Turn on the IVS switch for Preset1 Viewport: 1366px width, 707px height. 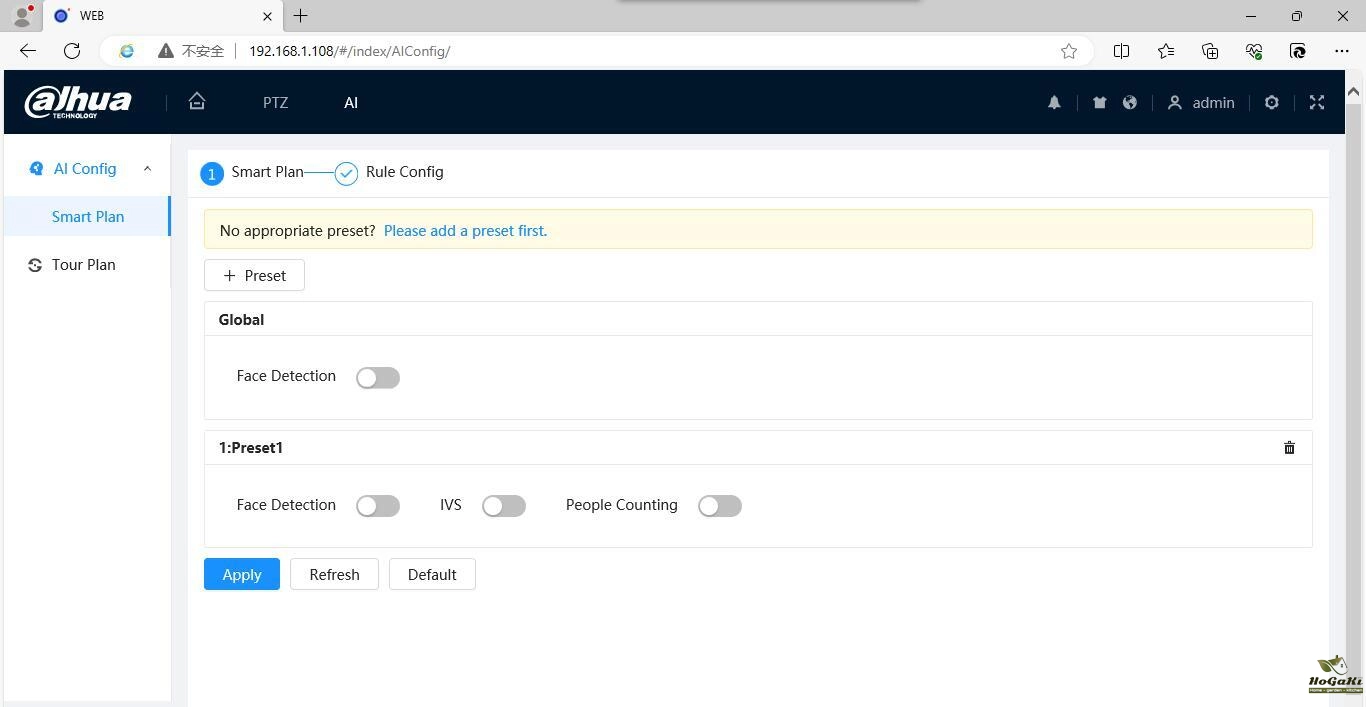click(504, 506)
